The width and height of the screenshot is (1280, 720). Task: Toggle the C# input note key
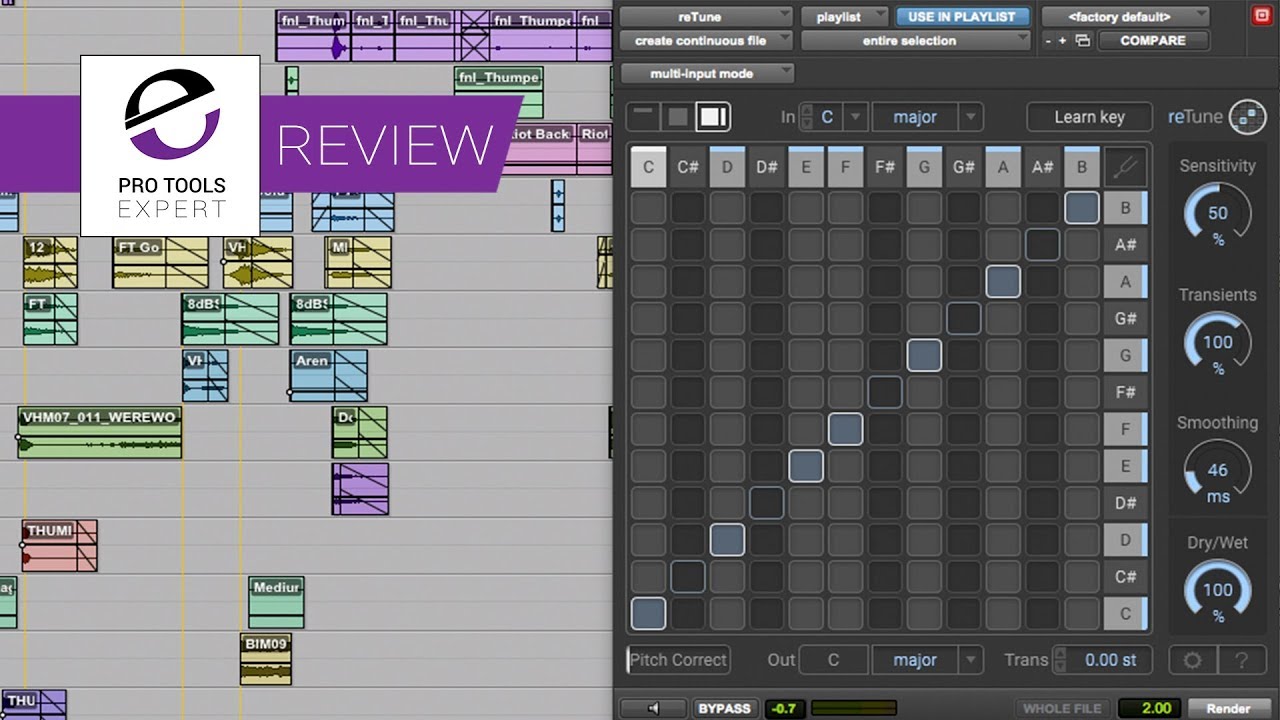pos(688,167)
